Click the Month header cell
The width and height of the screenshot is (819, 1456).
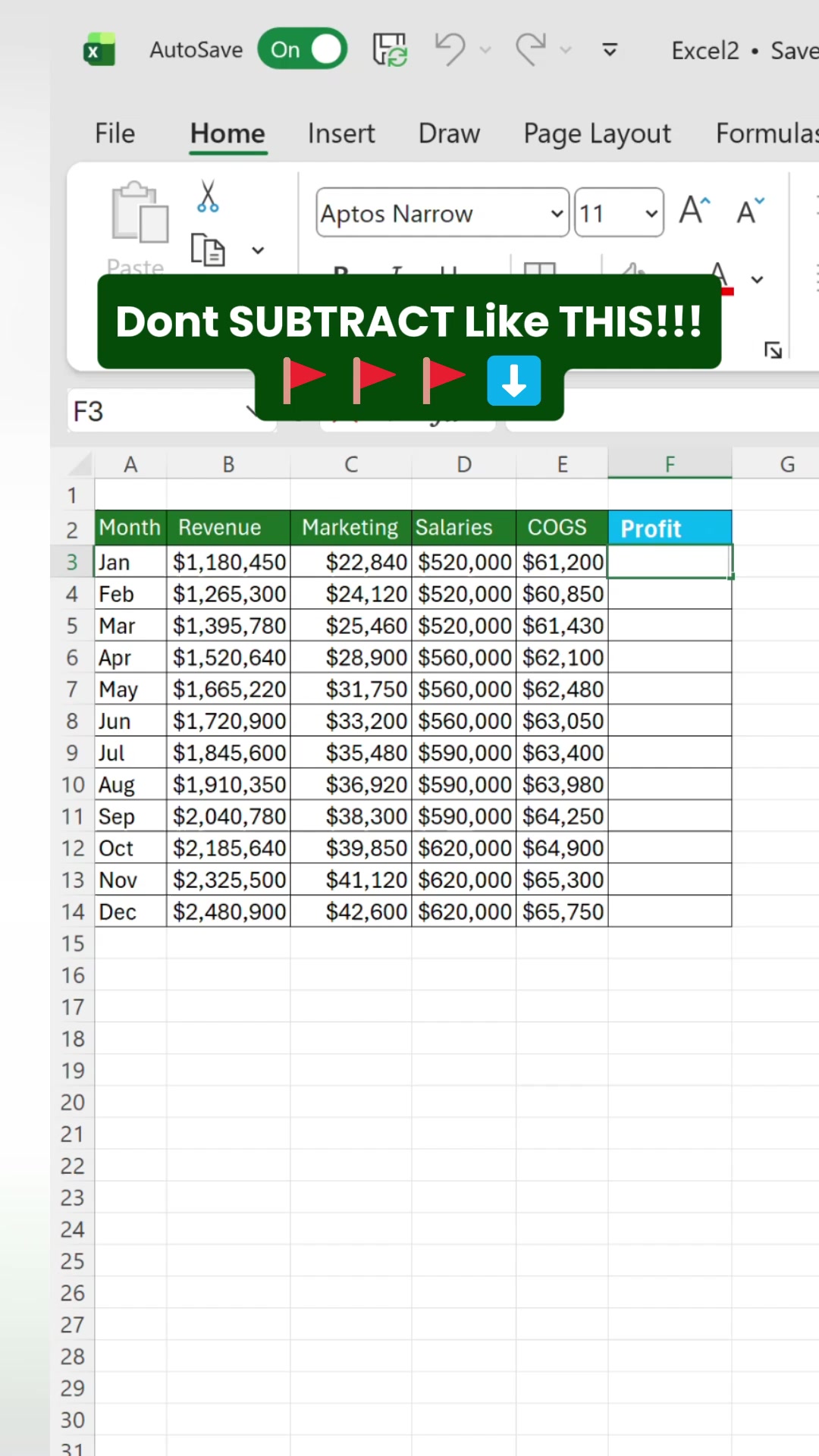(x=130, y=528)
